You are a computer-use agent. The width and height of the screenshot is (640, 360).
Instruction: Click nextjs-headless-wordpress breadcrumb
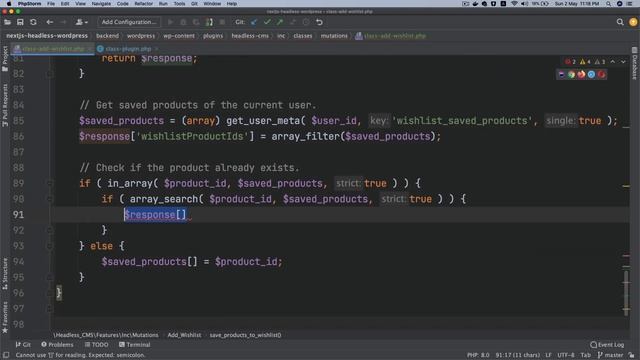click(x=47, y=36)
